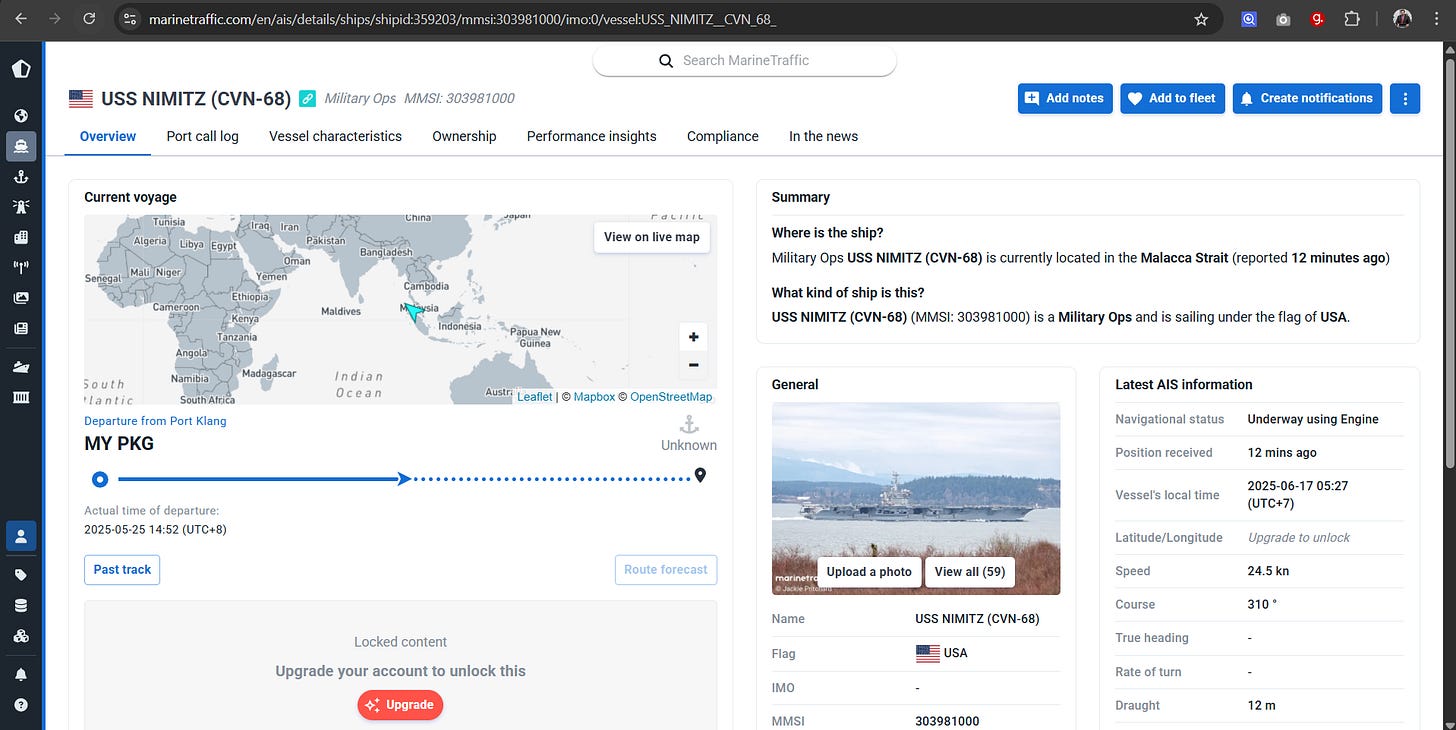The image size is (1456, 730).
Task: Click the Route forecast button
Action: 666,570
